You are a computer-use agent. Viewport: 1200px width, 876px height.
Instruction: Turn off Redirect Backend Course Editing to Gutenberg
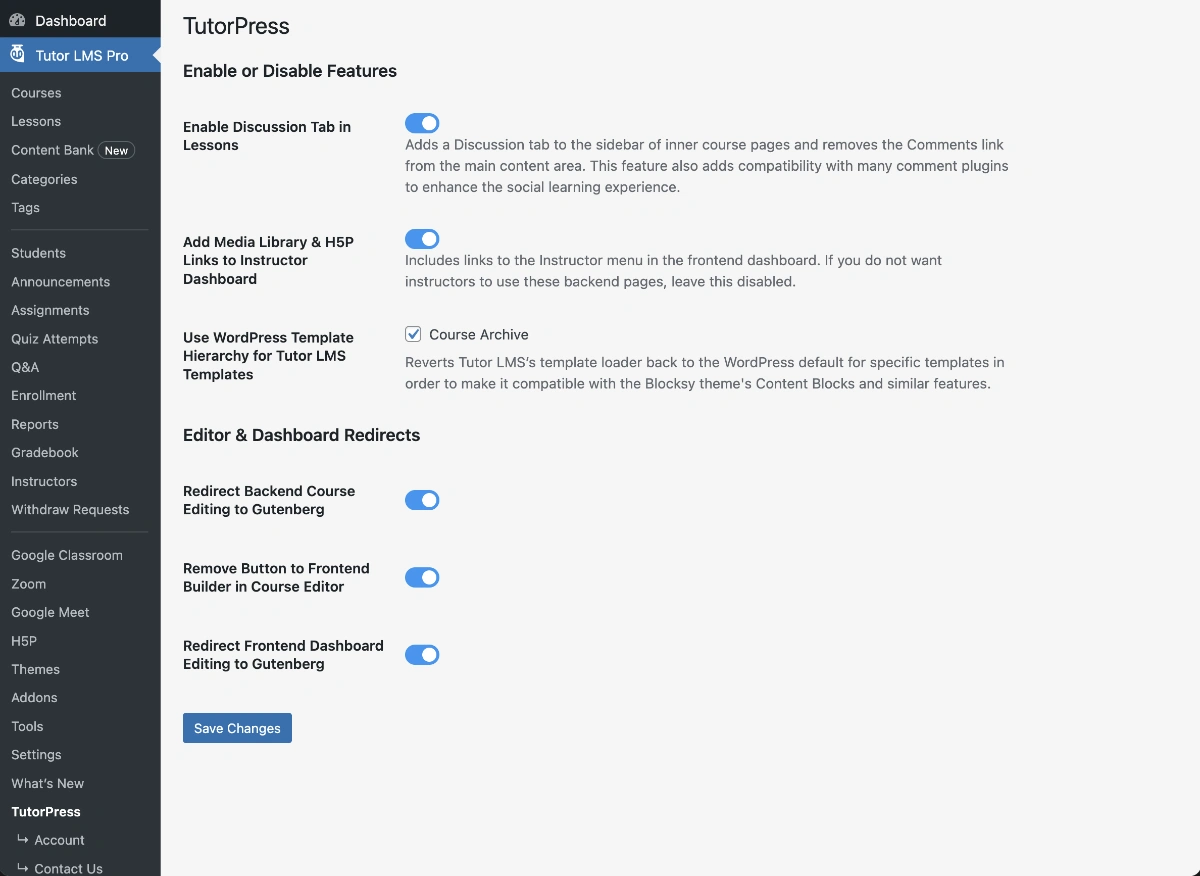(x=422, y=500)
